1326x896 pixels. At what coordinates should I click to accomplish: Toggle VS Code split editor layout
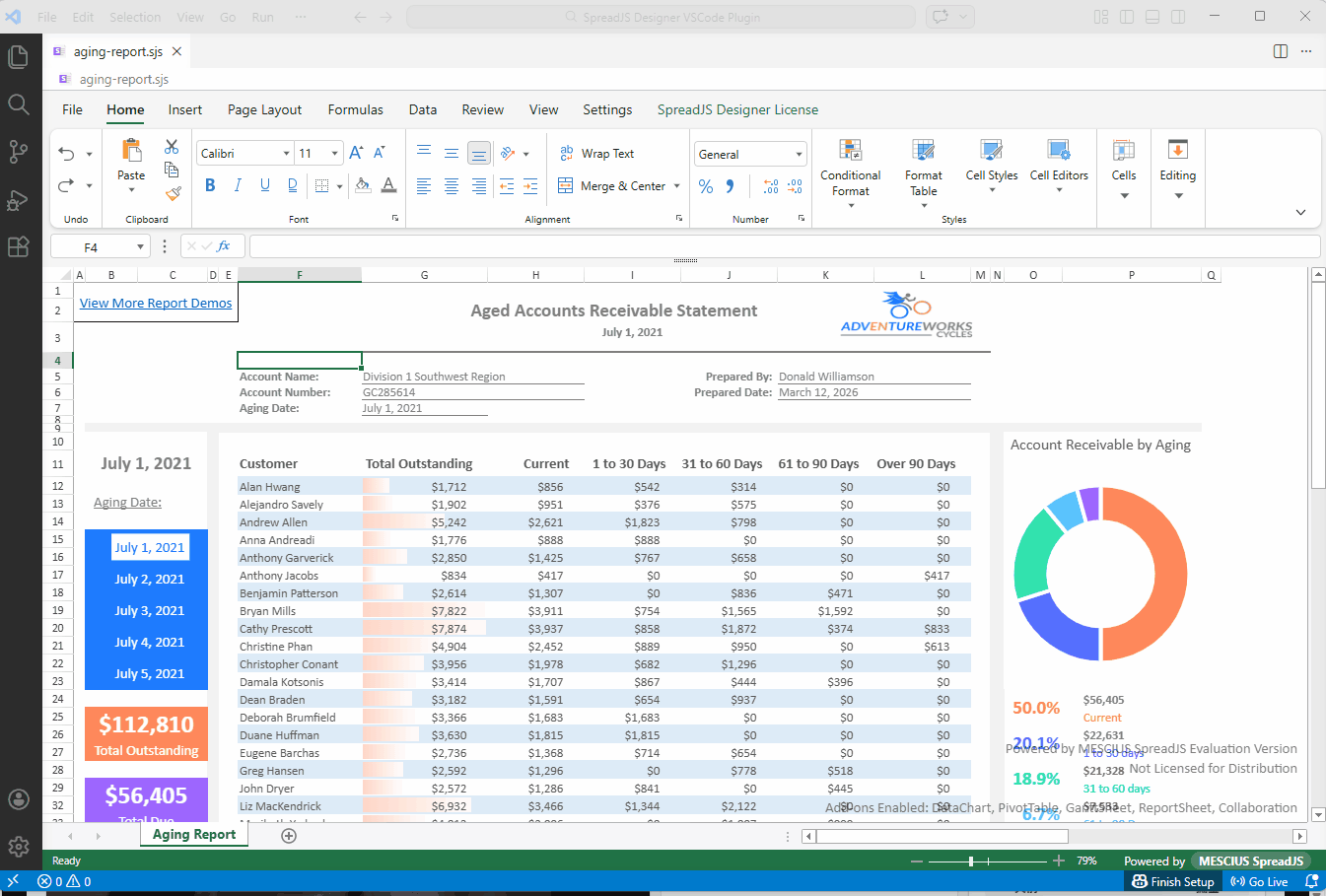(1281, 51)
